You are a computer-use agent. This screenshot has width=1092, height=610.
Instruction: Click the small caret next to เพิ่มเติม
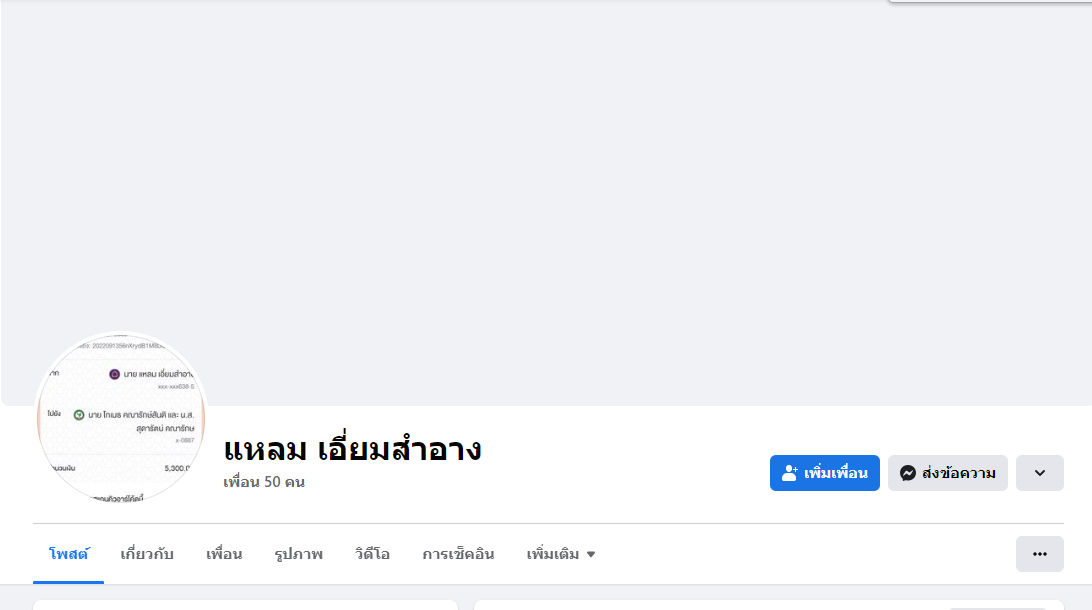591,555
